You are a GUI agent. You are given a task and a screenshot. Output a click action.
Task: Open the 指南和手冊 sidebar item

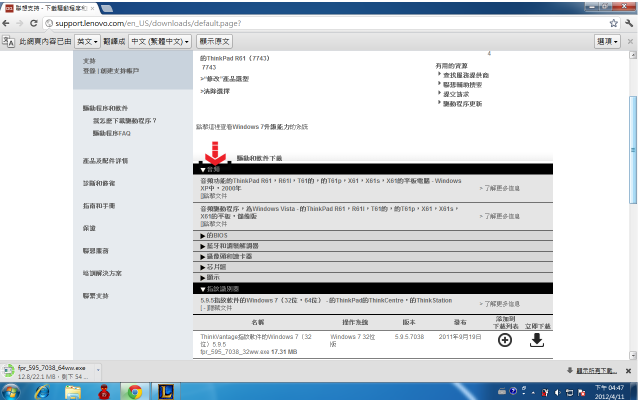(99, 206)
